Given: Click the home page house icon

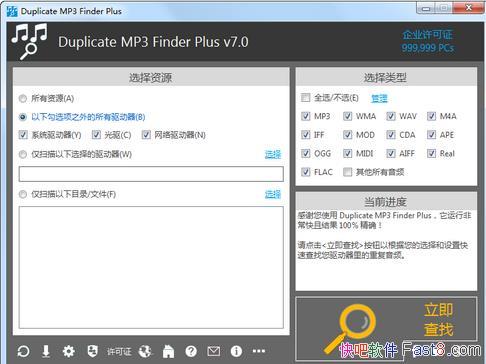Looking at the screenshot, I should tap(168, 351).
